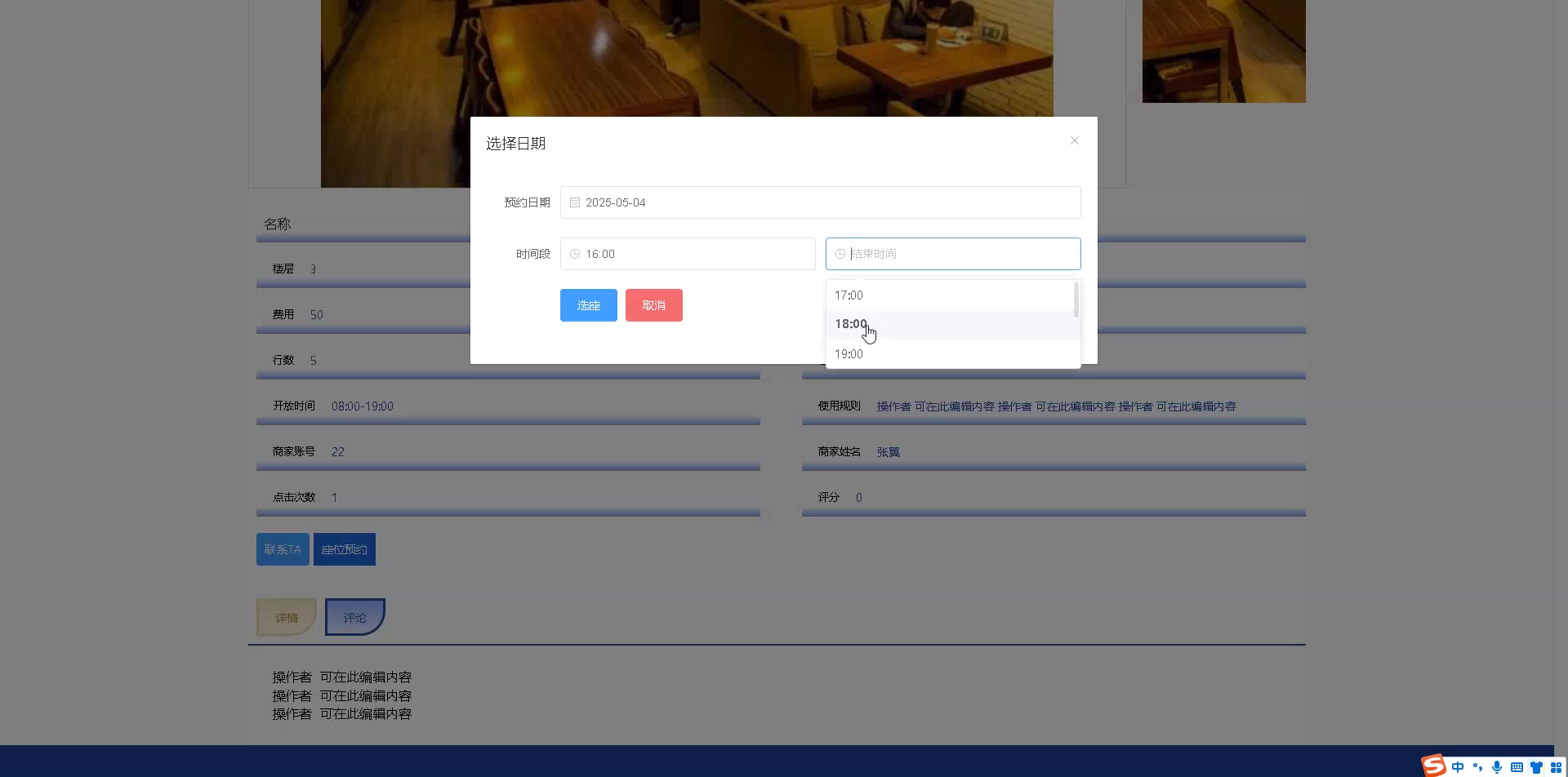Click the 使用规则 description text

(1057, 406)
